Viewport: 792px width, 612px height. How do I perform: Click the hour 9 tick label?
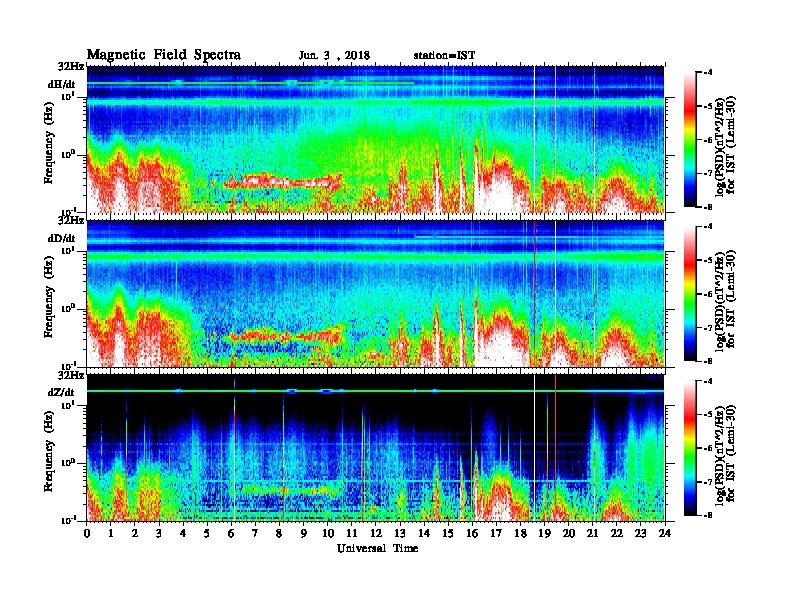303,533
